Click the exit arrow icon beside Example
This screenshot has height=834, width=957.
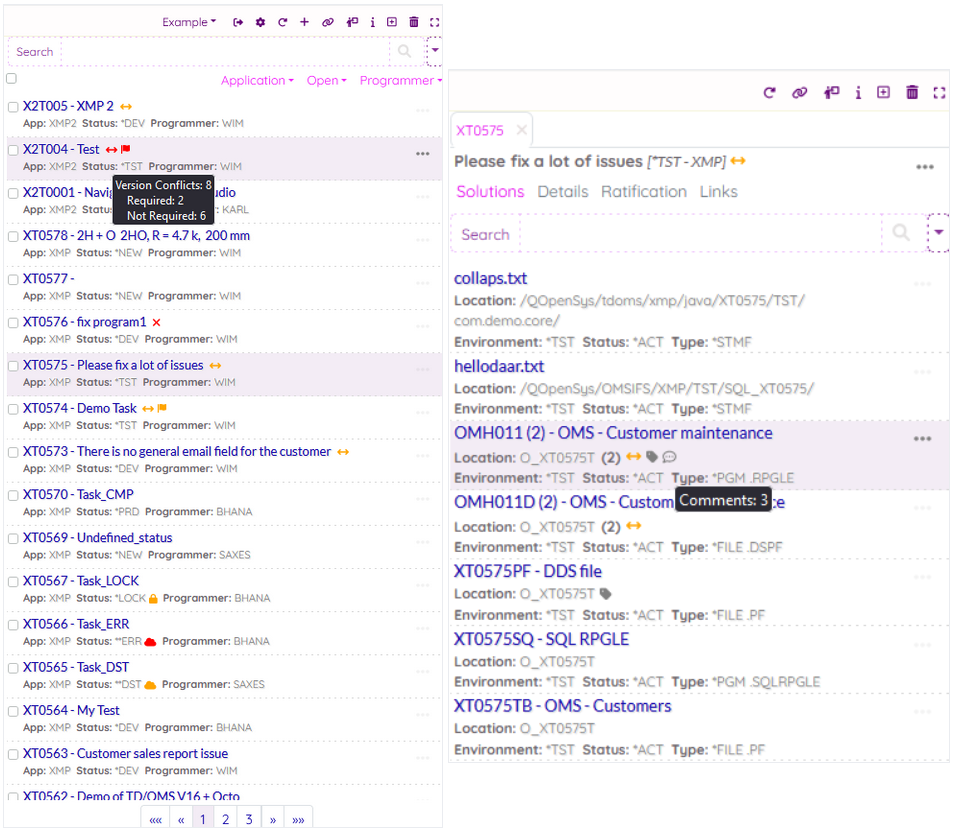(x=238, y=22)
